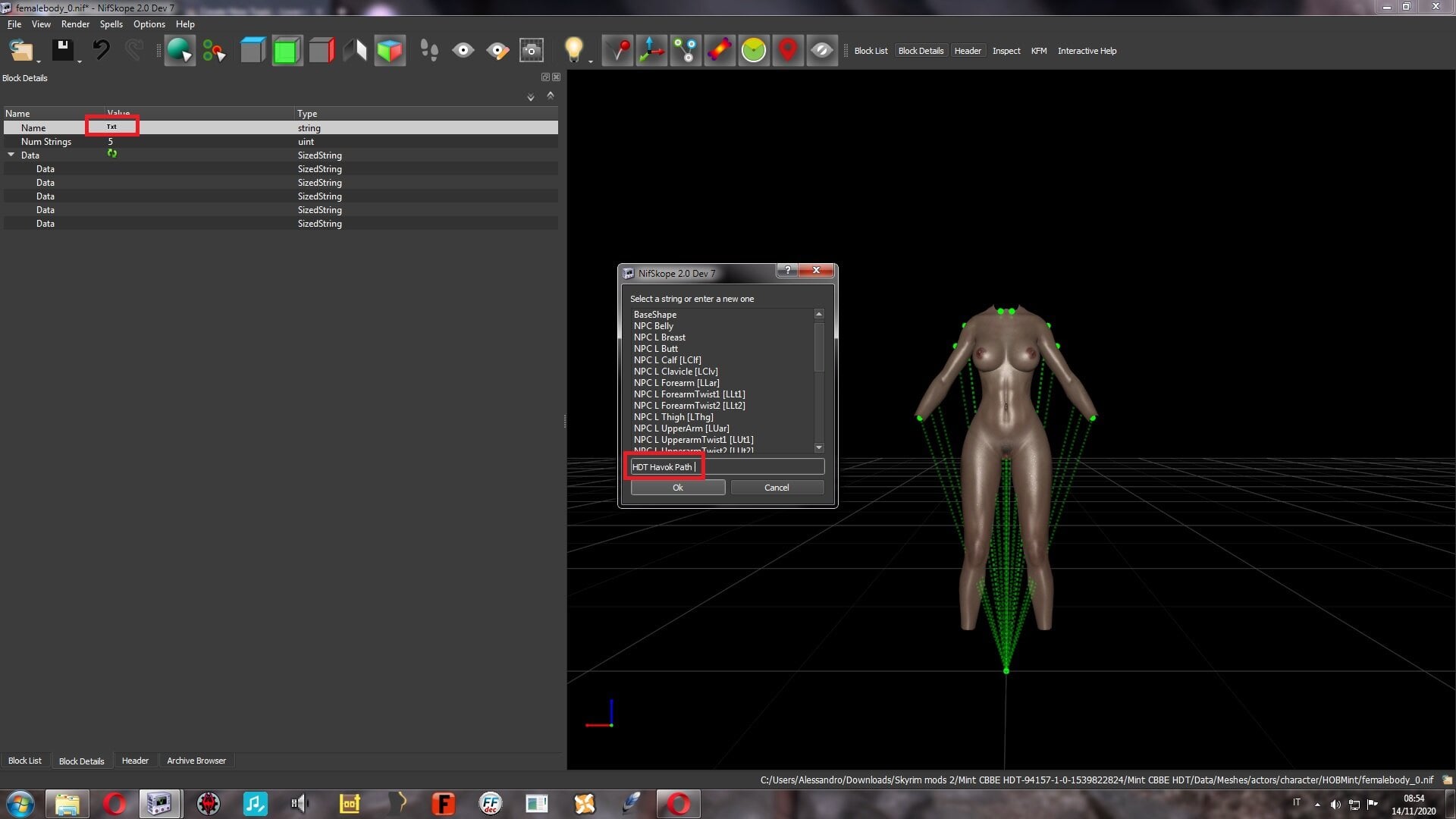Toggle Header dock in toolbar
Viewport: 1456px width, 819px height.
pyautogui.click(x=968, y=51)
